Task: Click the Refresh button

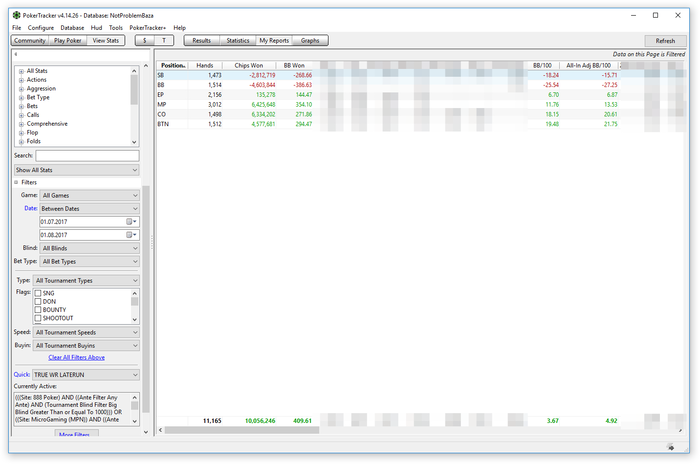Action: [665, 41]
